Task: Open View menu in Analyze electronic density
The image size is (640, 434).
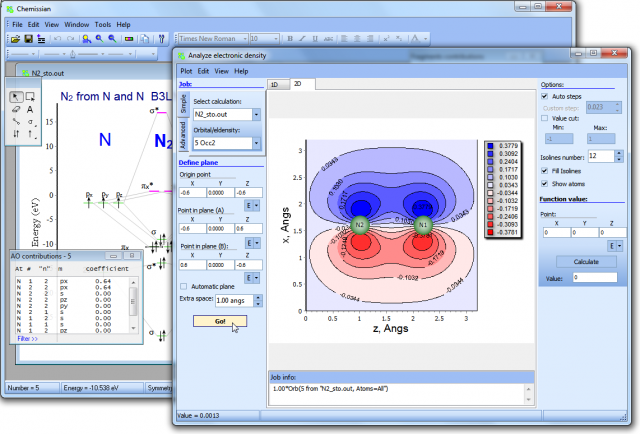Action: (222, 71)
